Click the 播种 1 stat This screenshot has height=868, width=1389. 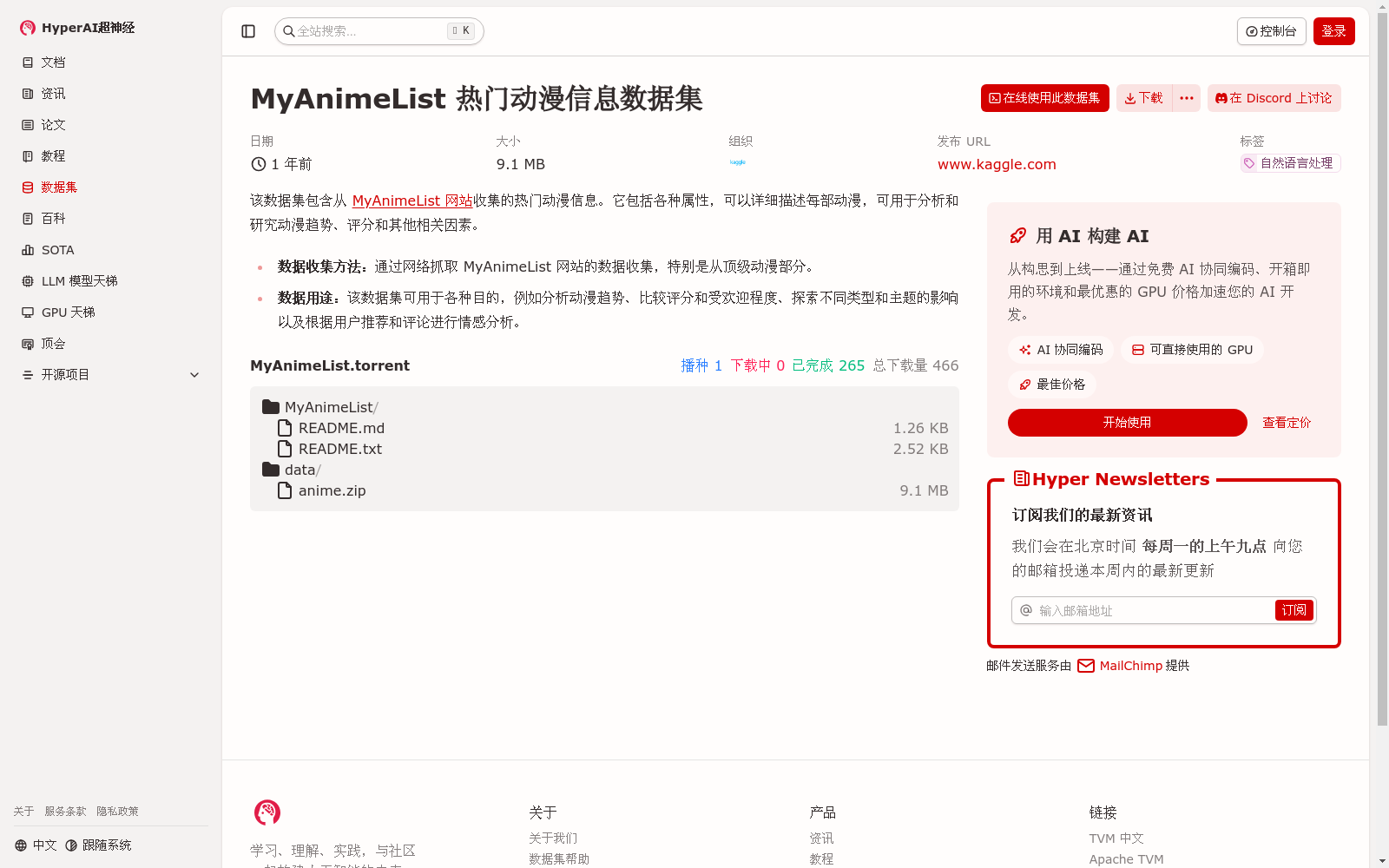point(701,365)
